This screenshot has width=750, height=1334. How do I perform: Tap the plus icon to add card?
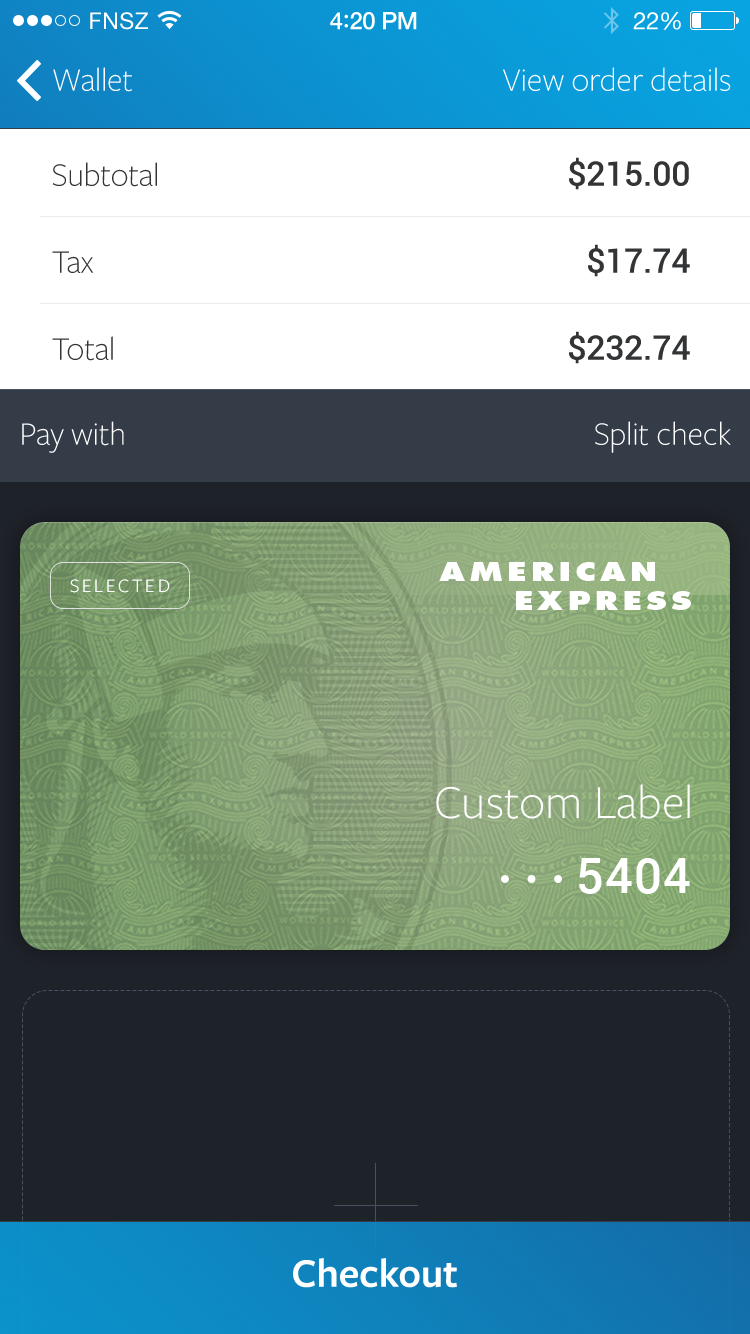tap(375, 1203)
